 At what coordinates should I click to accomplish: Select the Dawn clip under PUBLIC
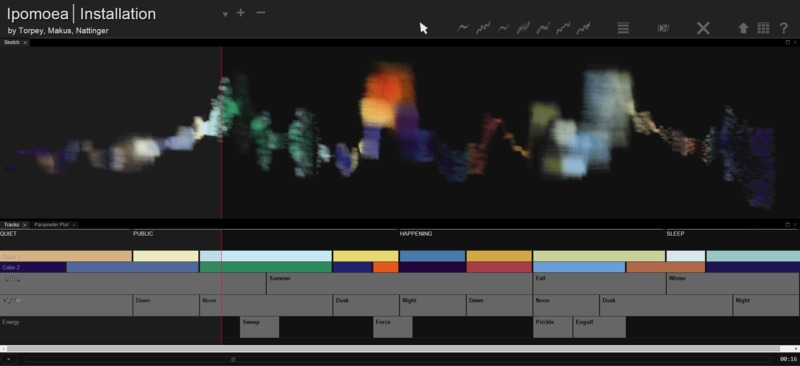(166, 305)
